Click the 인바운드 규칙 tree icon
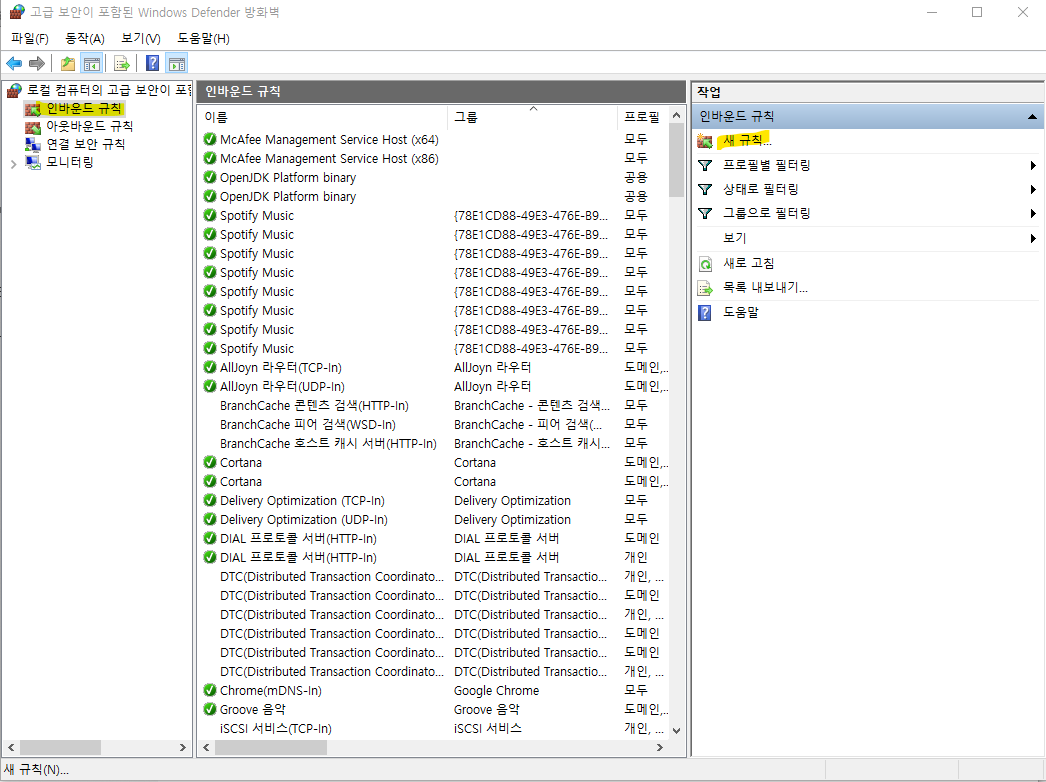 coord(33,109)
